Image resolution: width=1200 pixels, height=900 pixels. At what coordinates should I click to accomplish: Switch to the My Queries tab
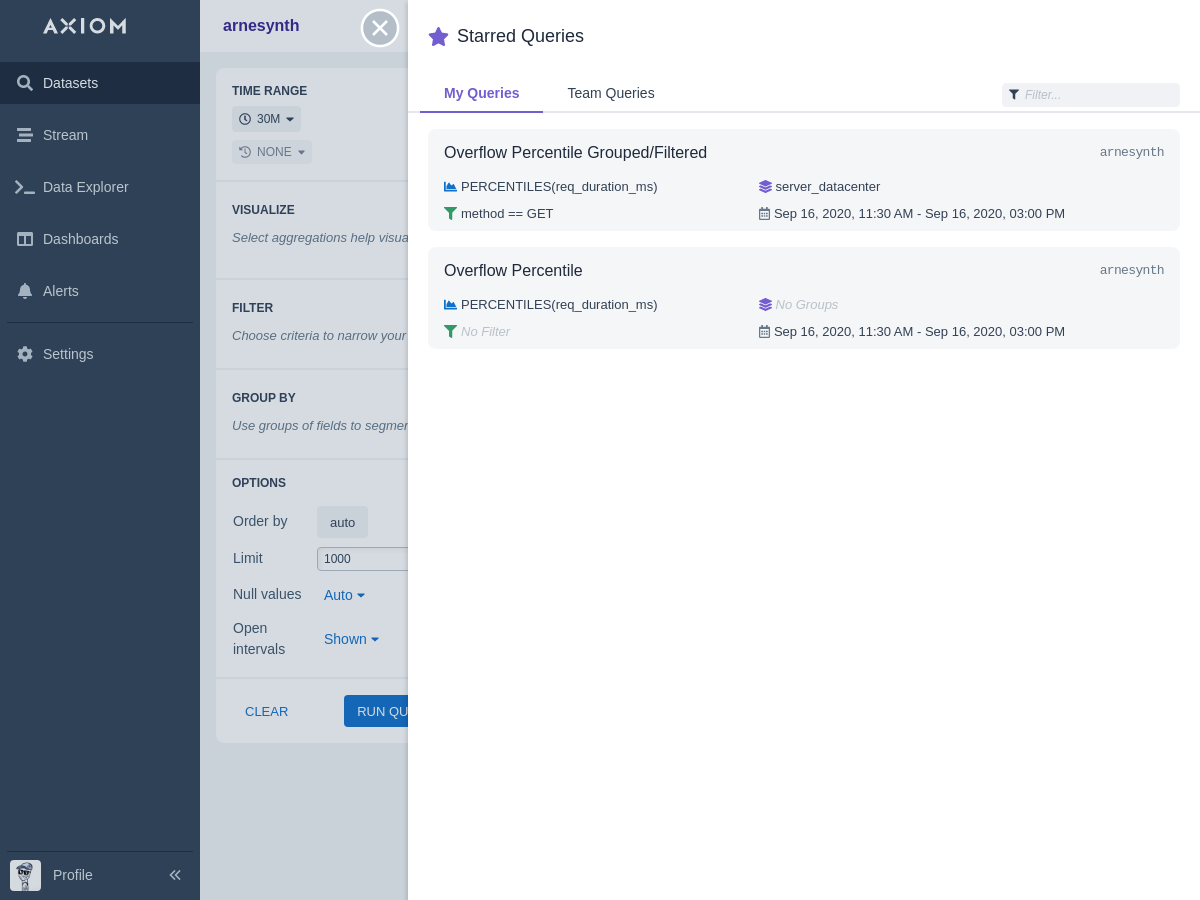tap(481, 93)
